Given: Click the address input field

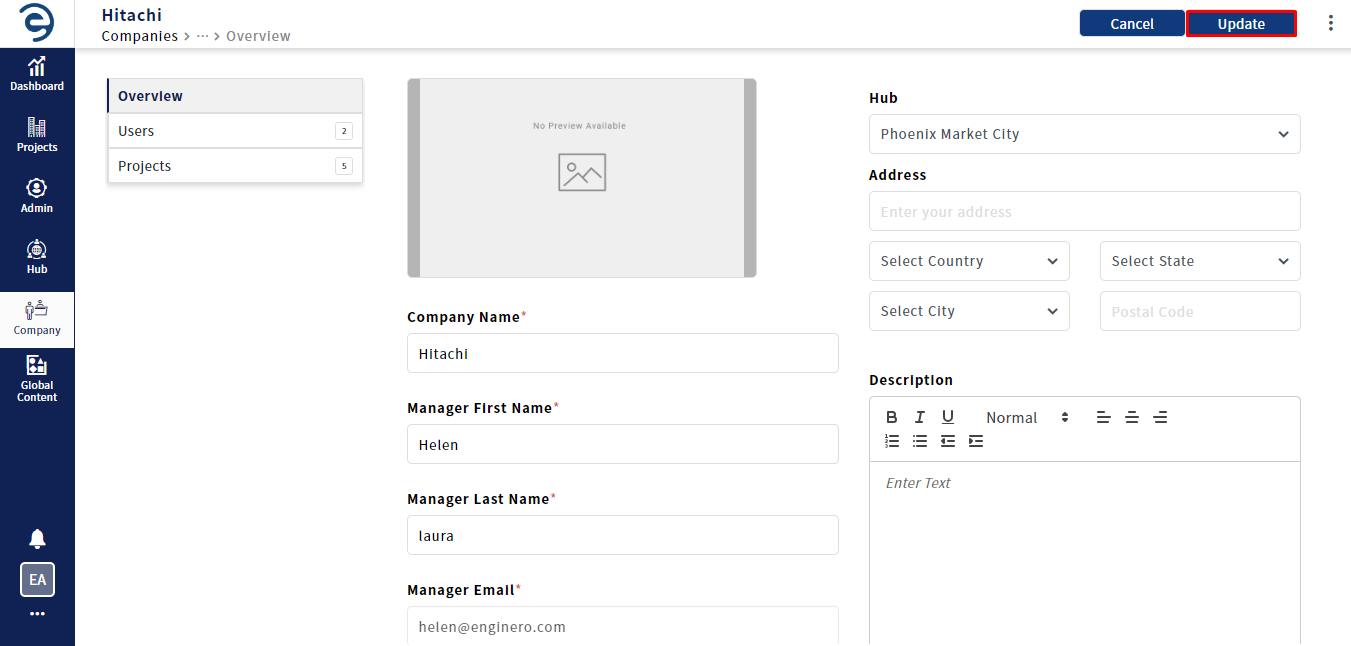Looking at the screenshot, I should (1085, 211).
